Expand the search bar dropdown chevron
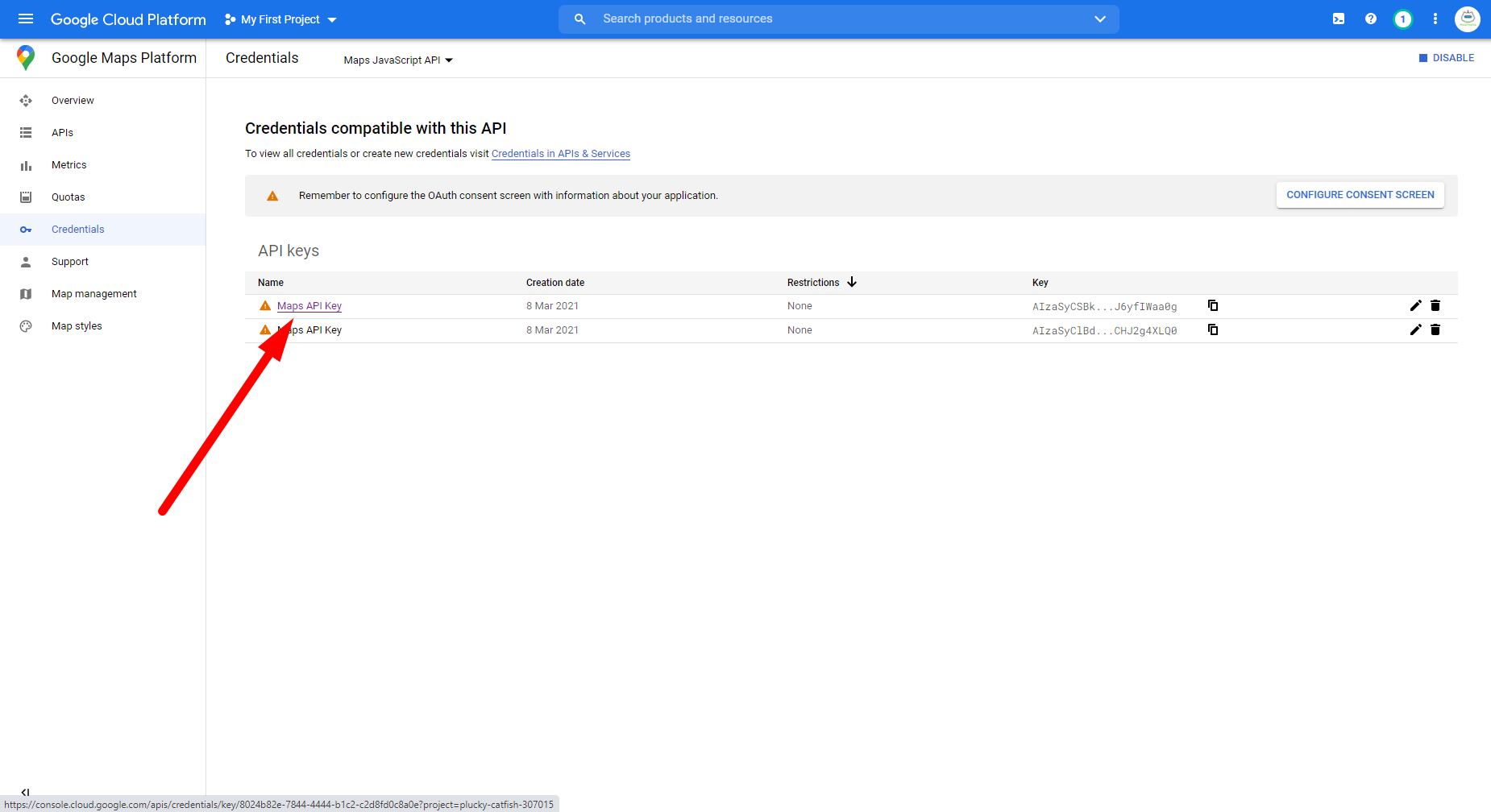This screenshot has width=1491, height=812. 1100,19
